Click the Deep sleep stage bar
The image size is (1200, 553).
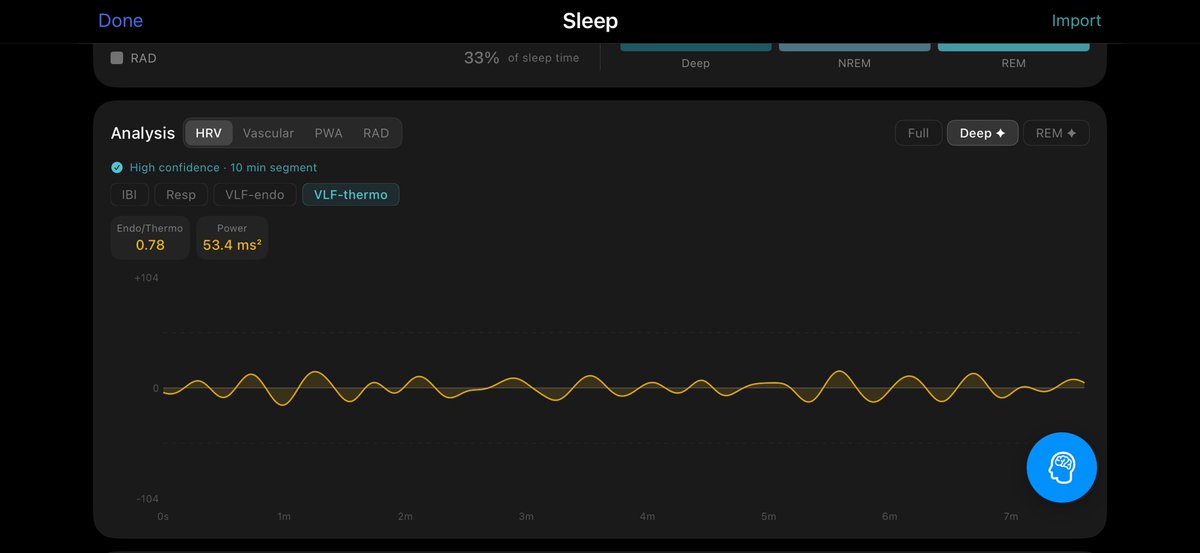click(x=696, y=46)
